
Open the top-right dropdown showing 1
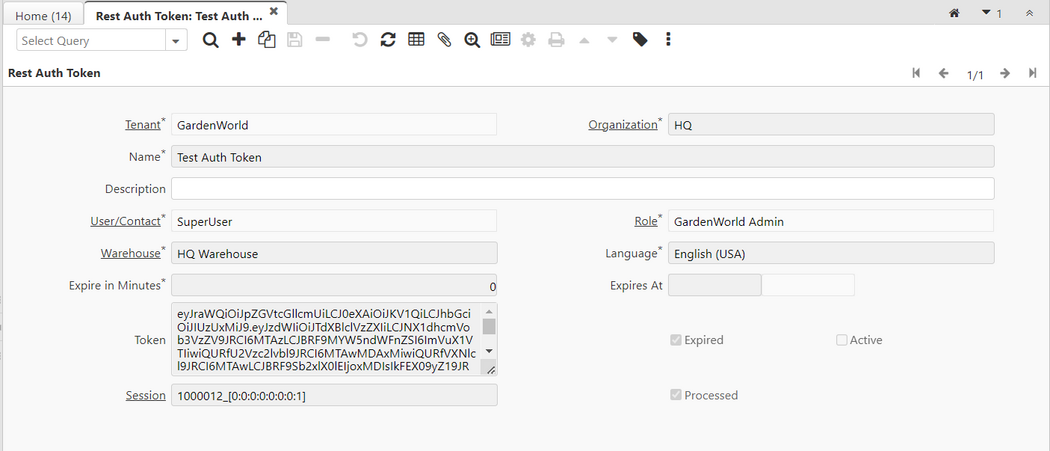point(992,13)
